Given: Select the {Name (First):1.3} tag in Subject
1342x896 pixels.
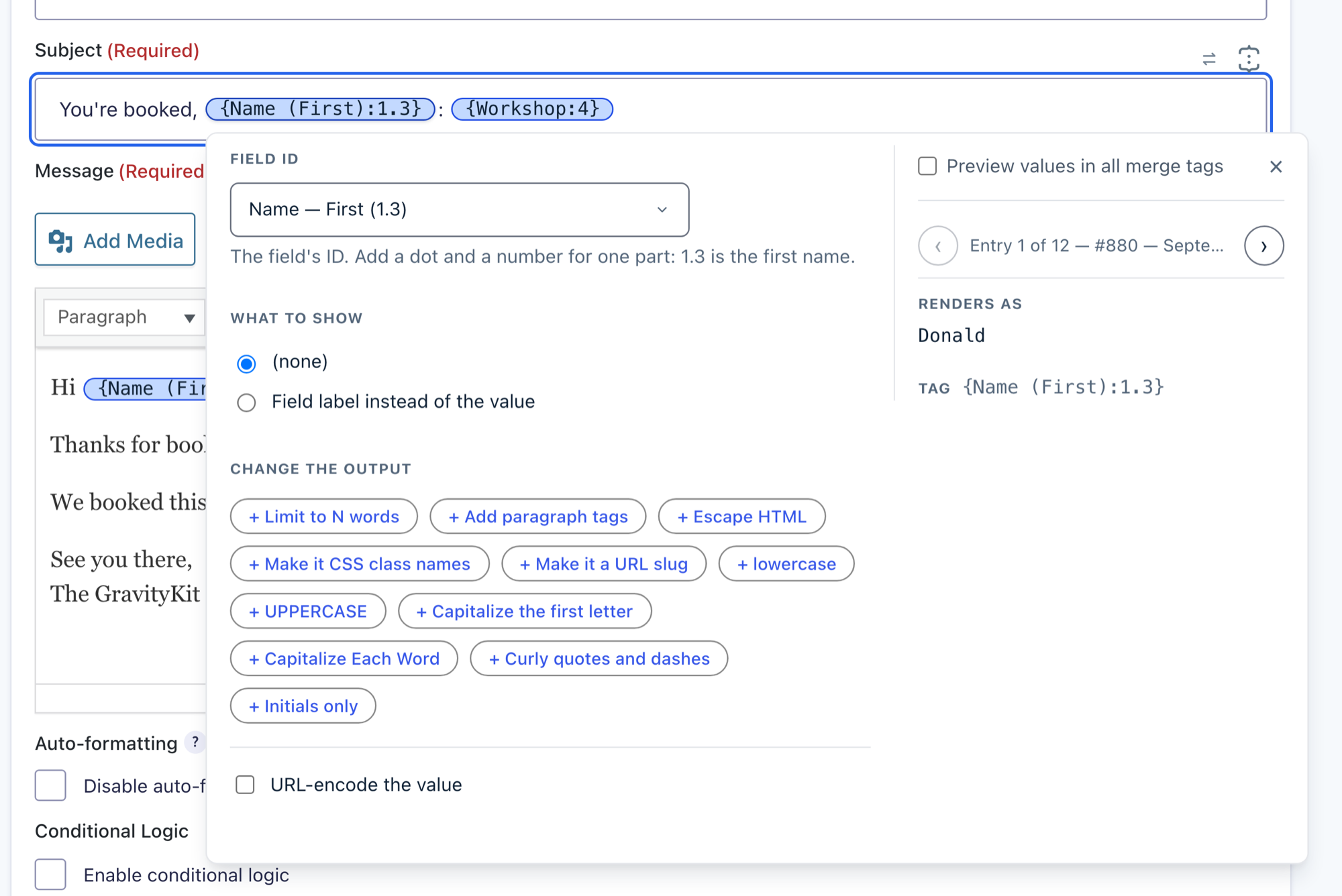Looking at the screenshot, I should pyautogui.click(x=321, y=109).
